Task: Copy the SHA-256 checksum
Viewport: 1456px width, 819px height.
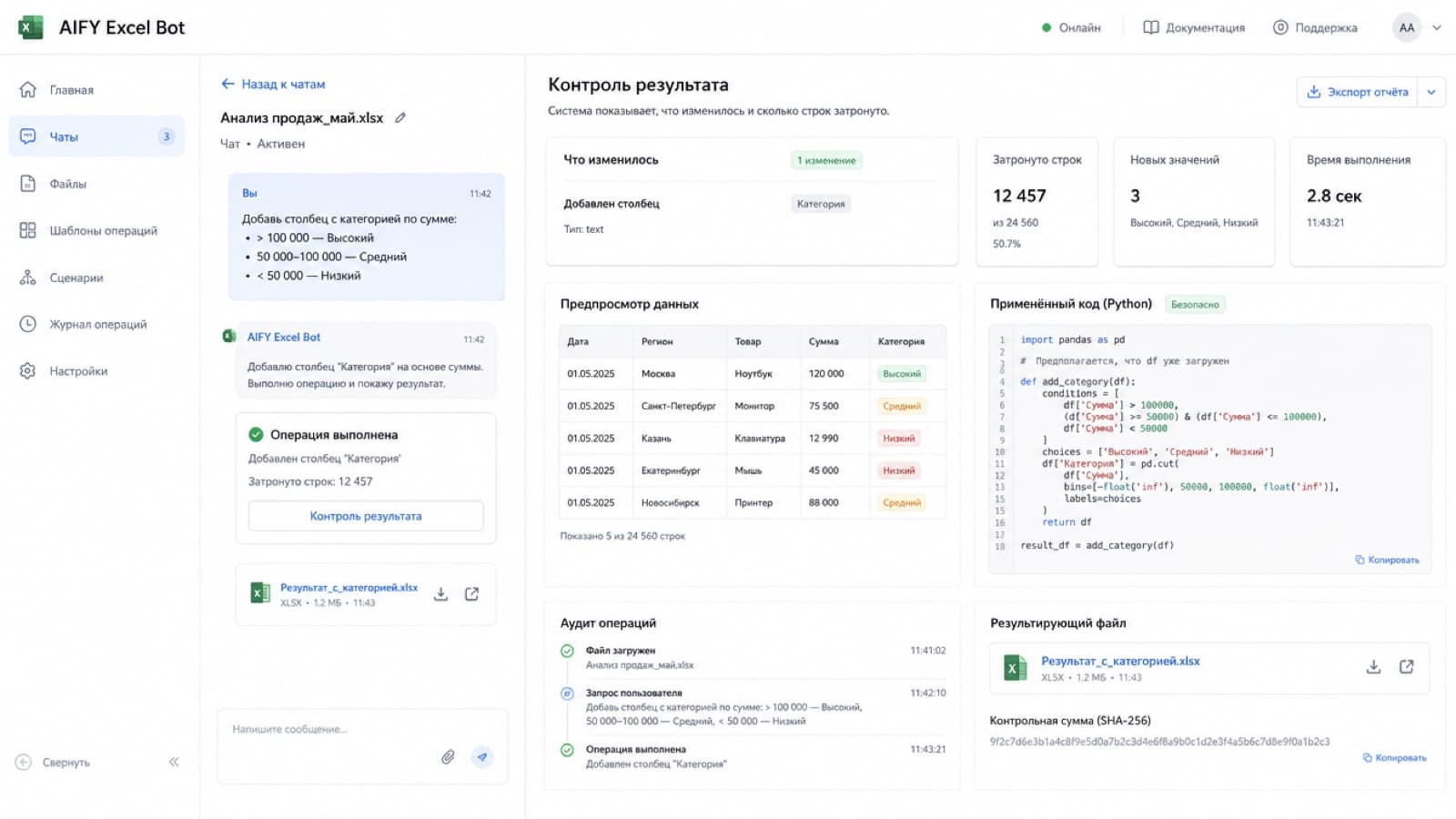Action: pyautogui.click(x=1395, y=757)
